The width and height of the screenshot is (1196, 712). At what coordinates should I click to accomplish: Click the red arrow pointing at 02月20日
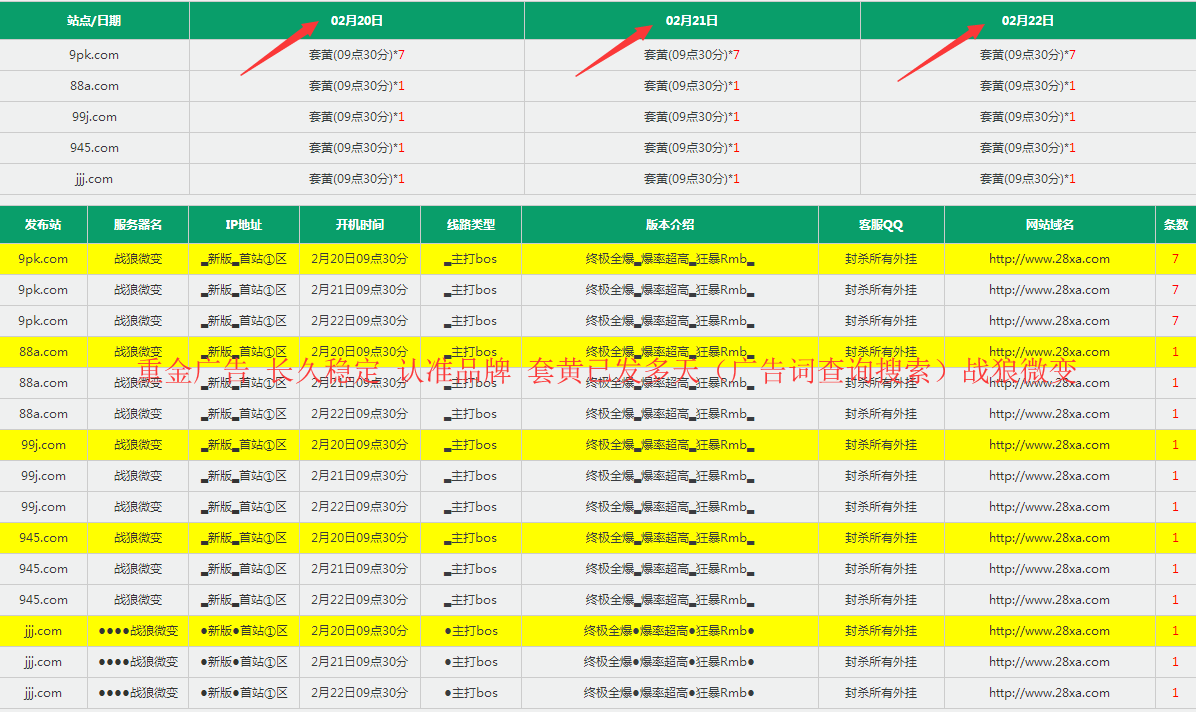(288, 45)
